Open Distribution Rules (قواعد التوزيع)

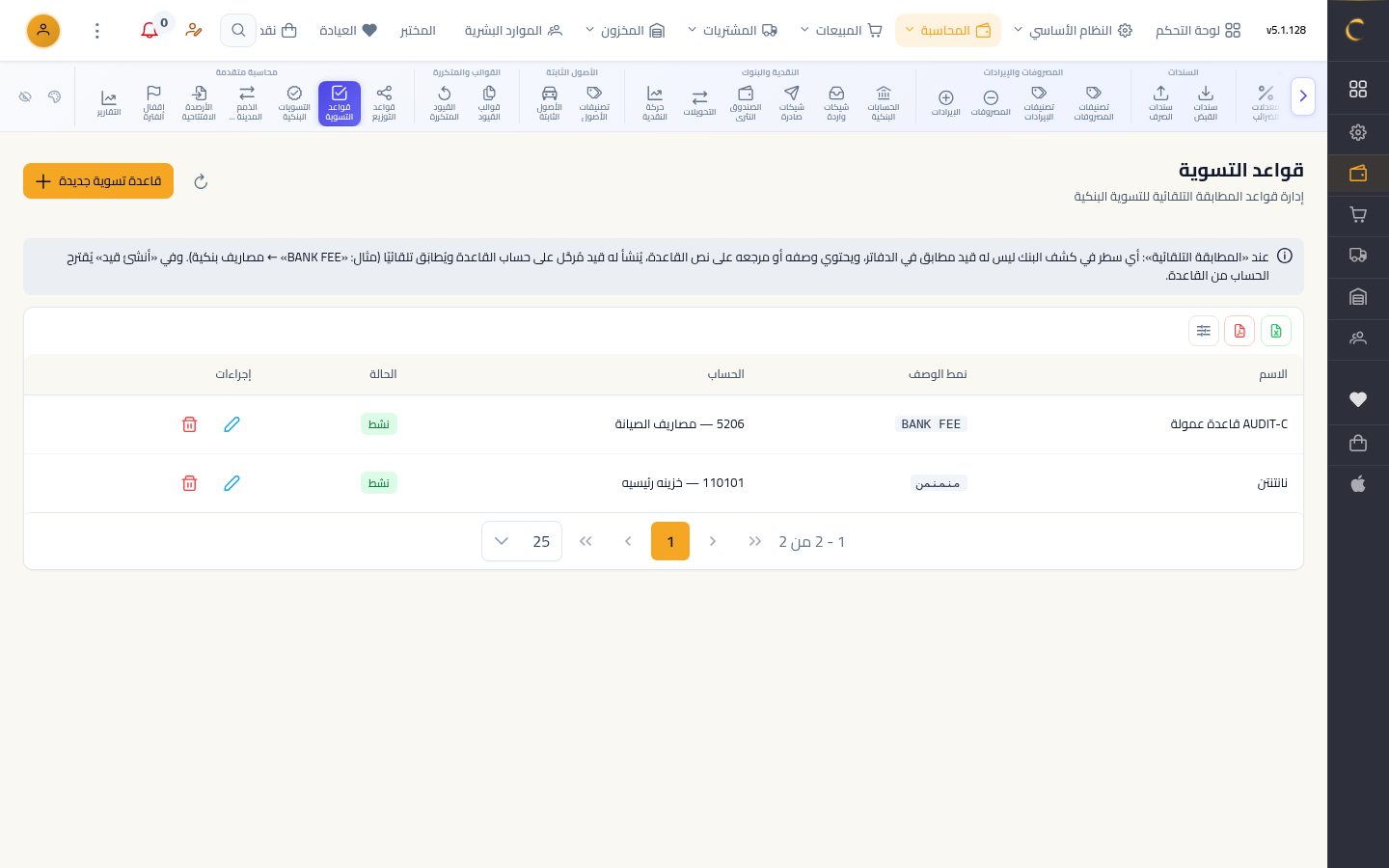click(x=384, y=103)
